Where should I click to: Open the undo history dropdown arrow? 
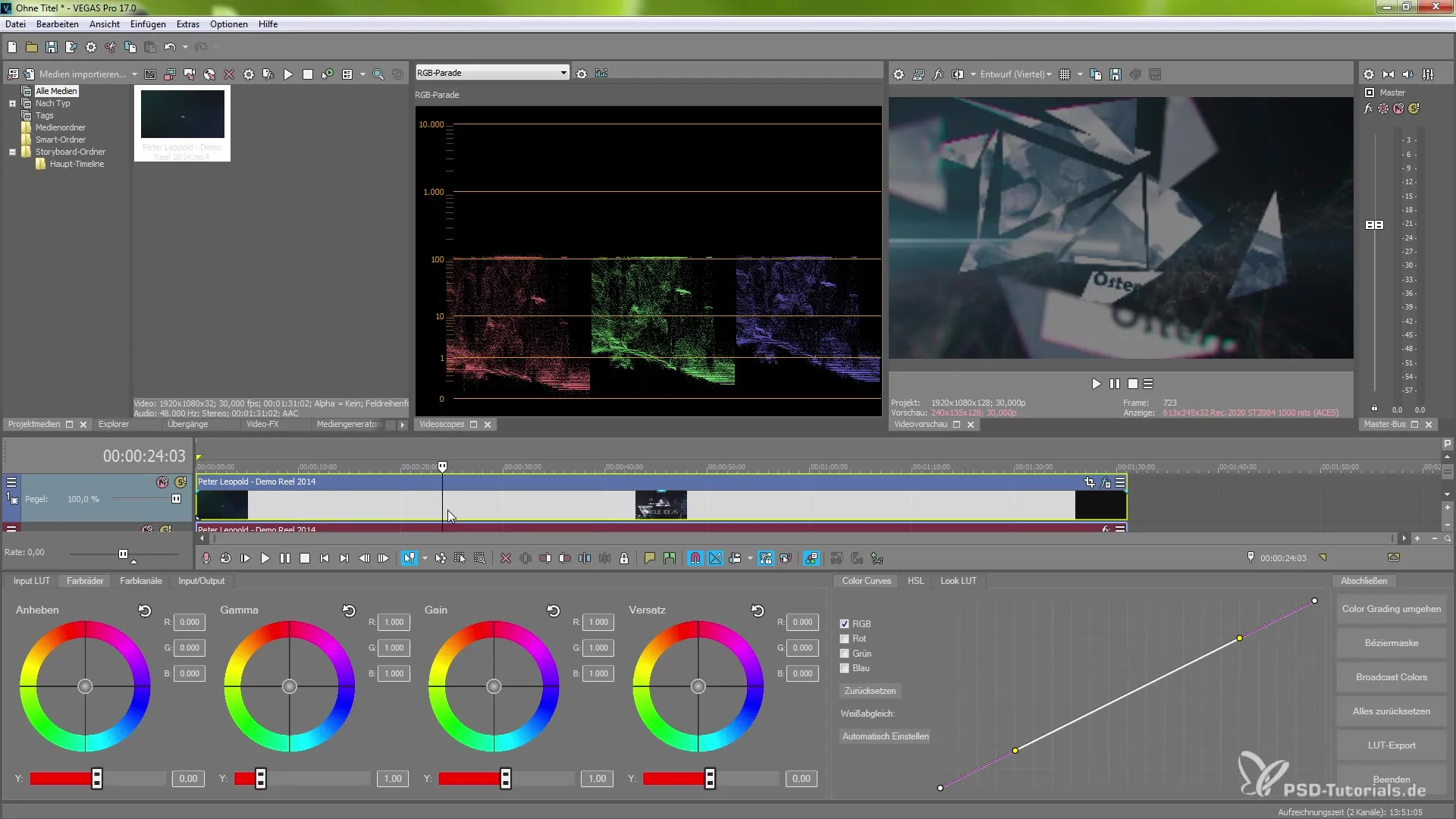(185, 47)
